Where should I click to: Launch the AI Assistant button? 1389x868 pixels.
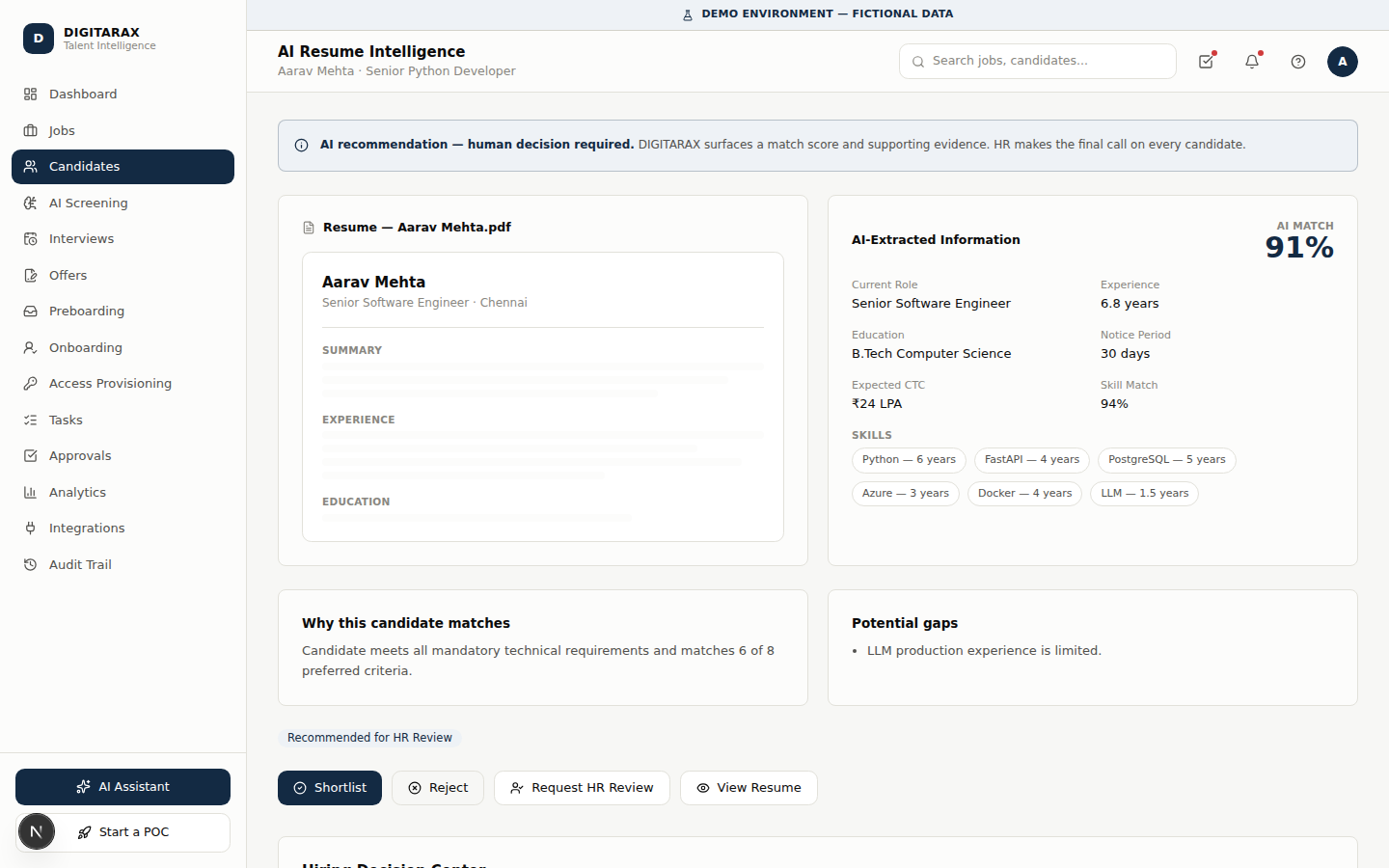123,787
